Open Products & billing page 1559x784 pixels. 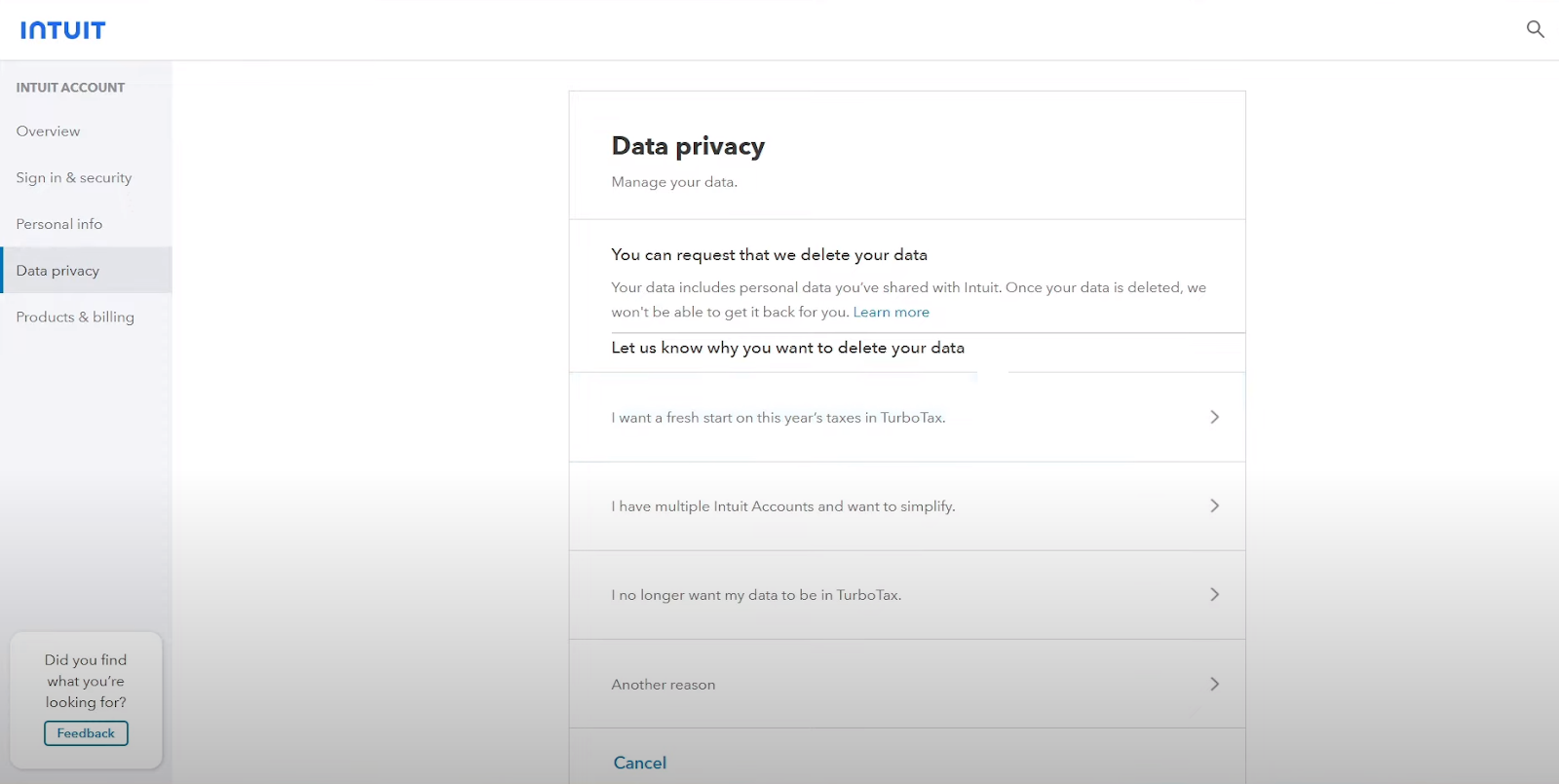coord(75,317)
